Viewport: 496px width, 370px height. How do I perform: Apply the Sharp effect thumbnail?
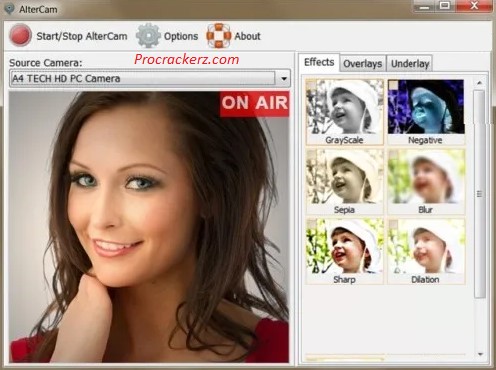(344, 251)
